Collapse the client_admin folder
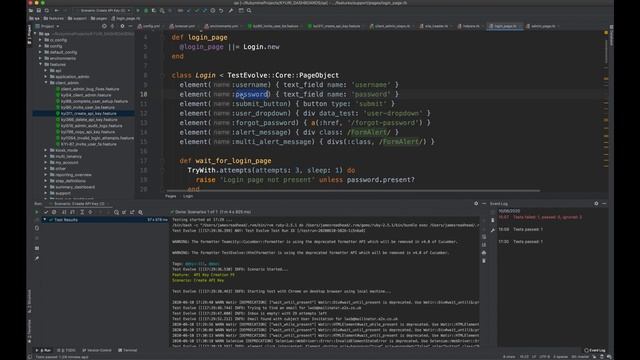This screenshot has height=360, width=640. 46,83
